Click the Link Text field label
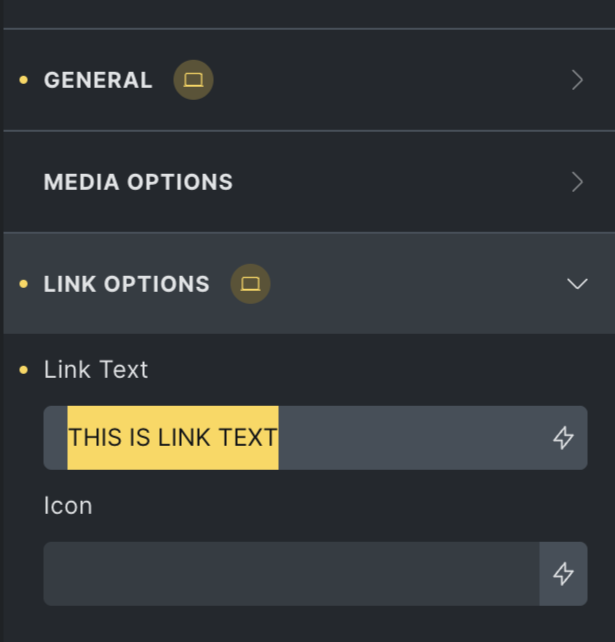 [x=96, y=370]
